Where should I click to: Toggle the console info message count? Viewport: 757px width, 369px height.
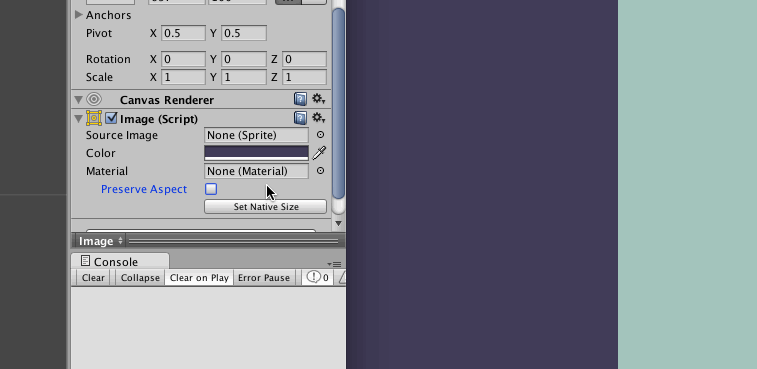point(318,277)
